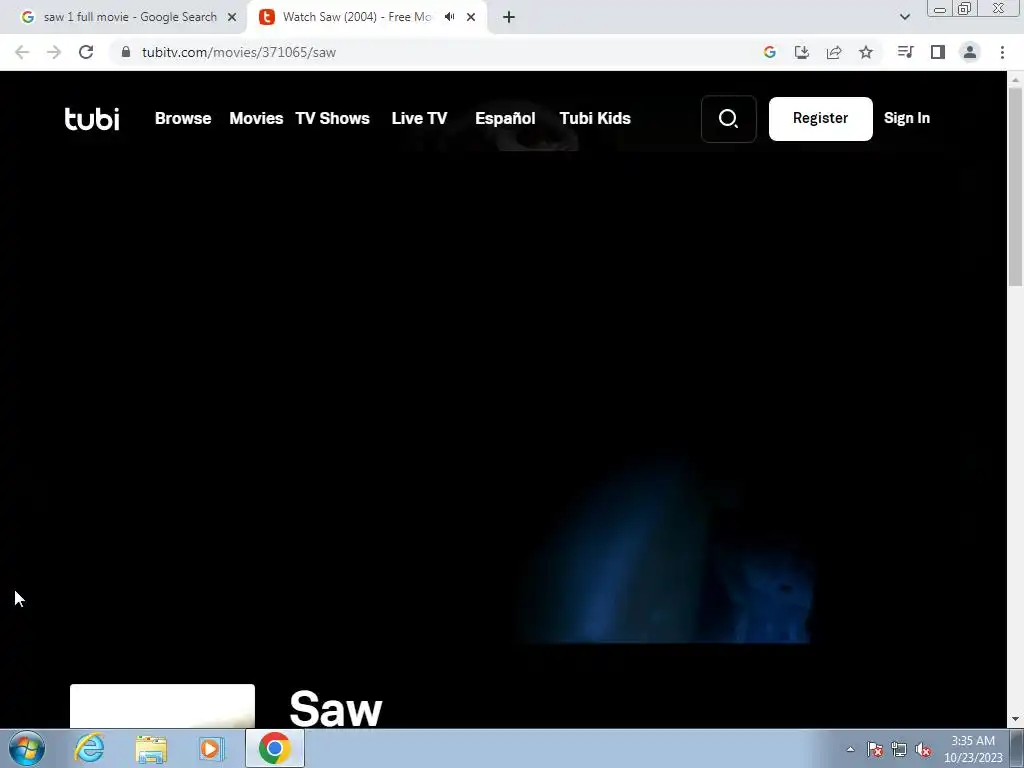
Task: Go forward in browser history
Action: coord(54,52)
